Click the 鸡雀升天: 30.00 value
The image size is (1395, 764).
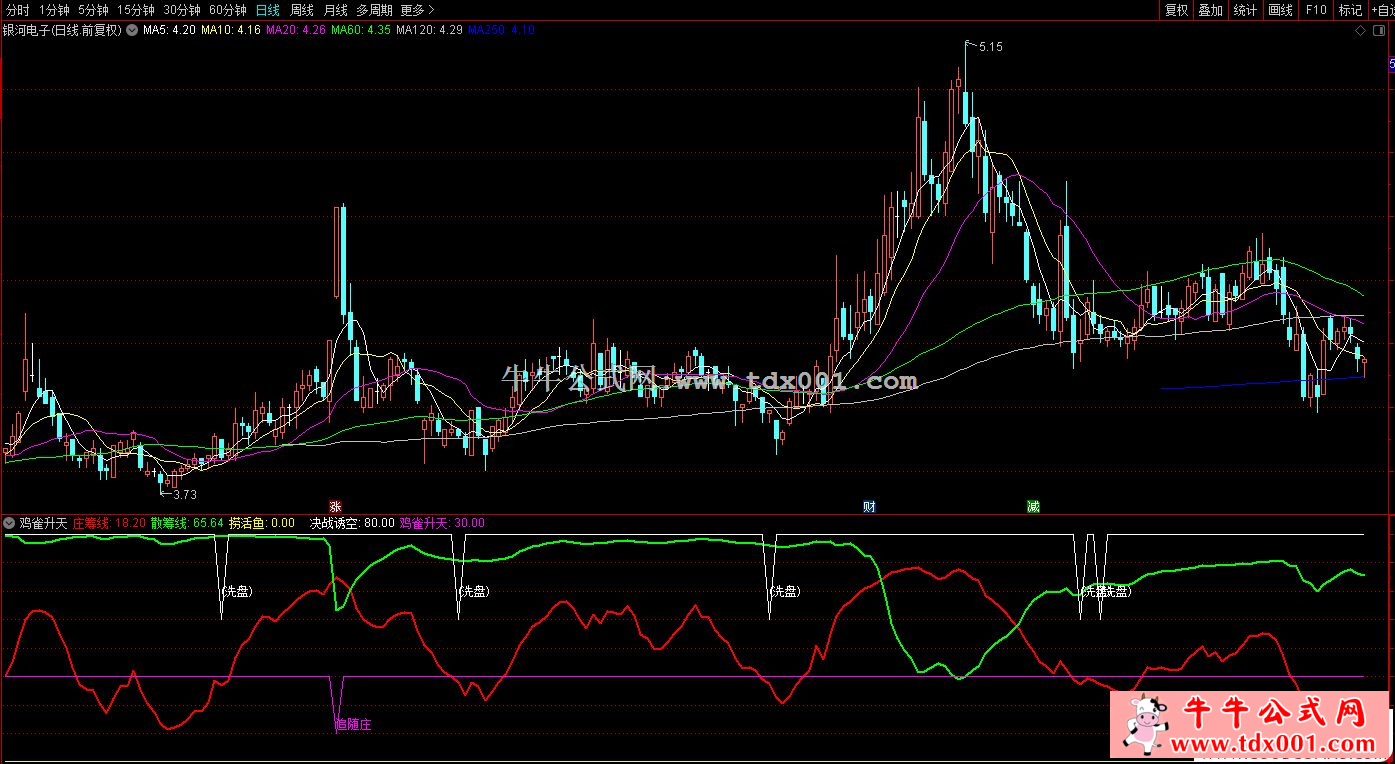[x=442, y=522]
